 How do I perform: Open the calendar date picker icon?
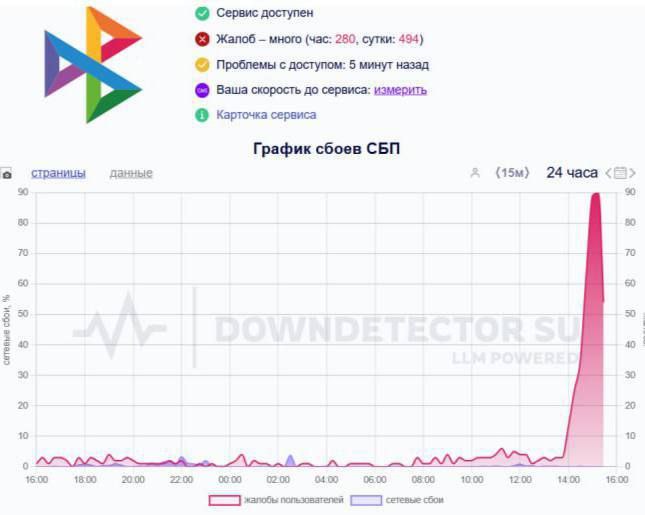620,173
